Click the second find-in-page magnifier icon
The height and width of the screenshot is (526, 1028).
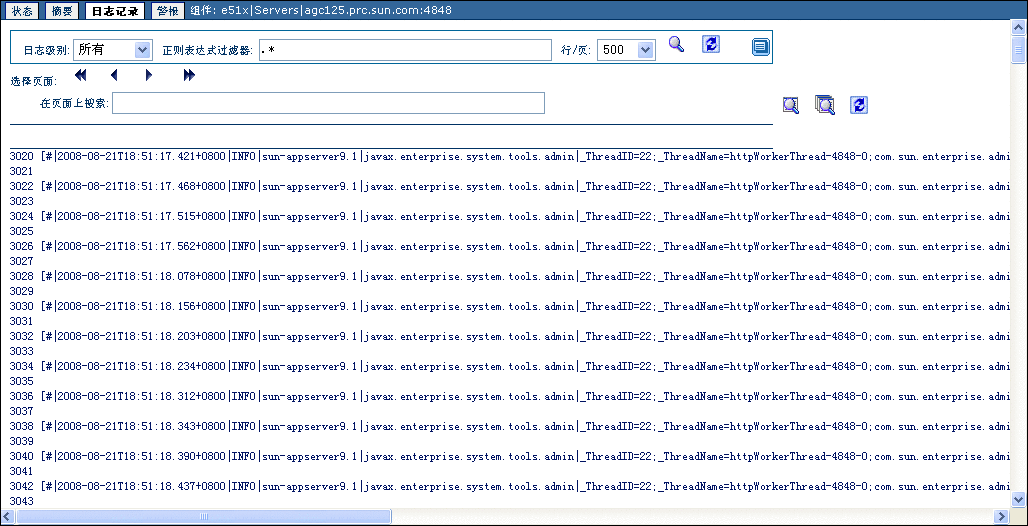825,105
